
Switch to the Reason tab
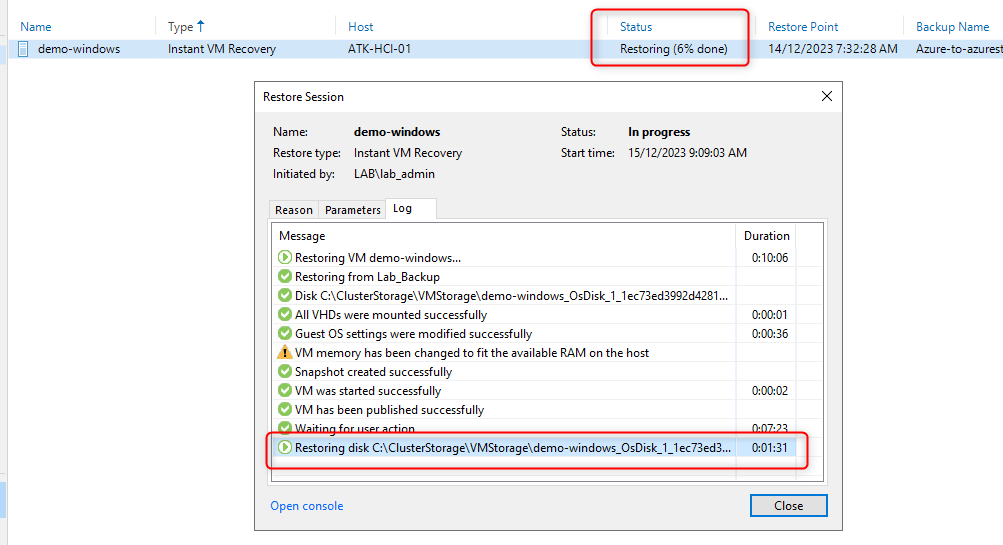(x=294, y=210)
